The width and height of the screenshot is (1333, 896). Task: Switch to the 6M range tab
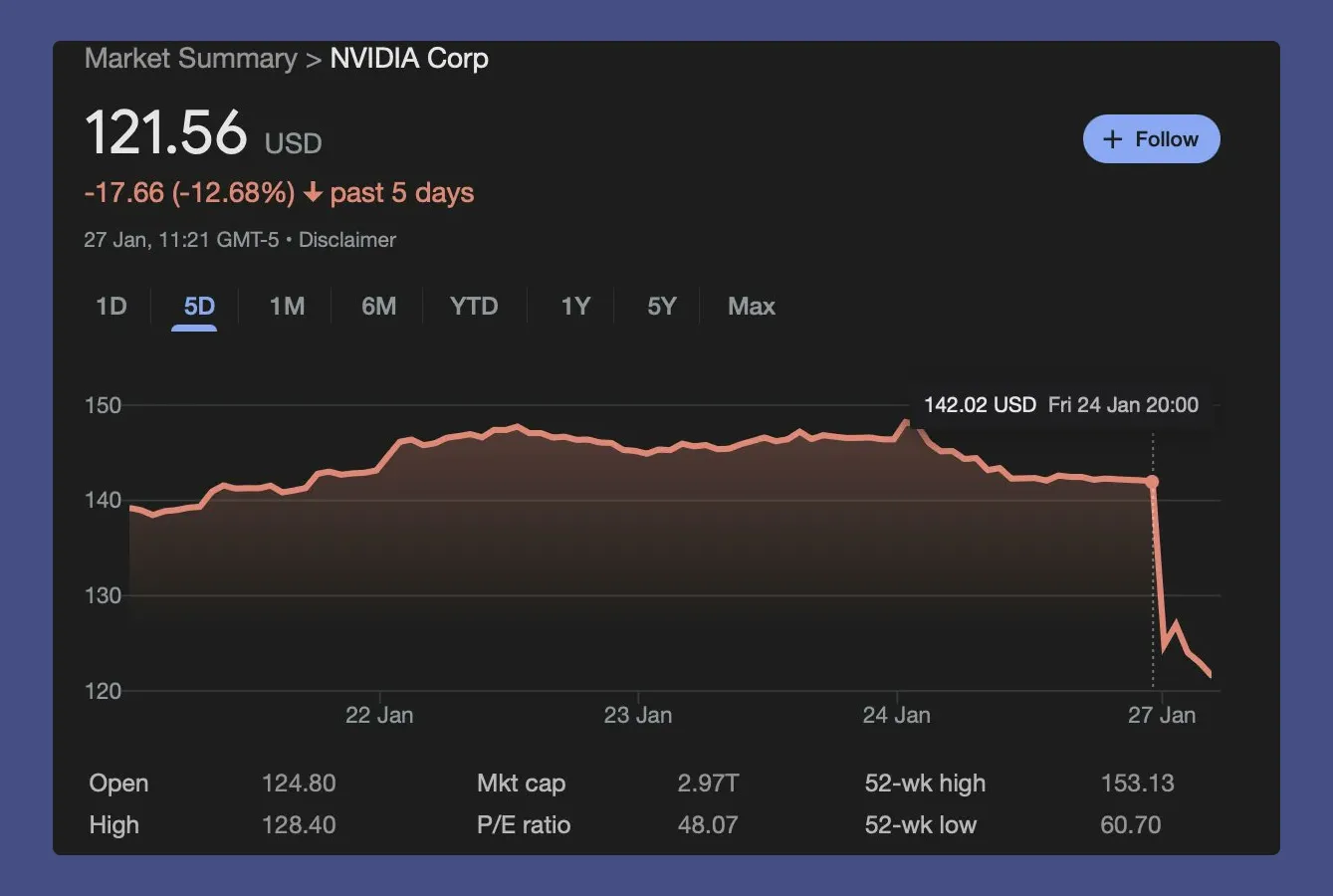tap(378, 307)
